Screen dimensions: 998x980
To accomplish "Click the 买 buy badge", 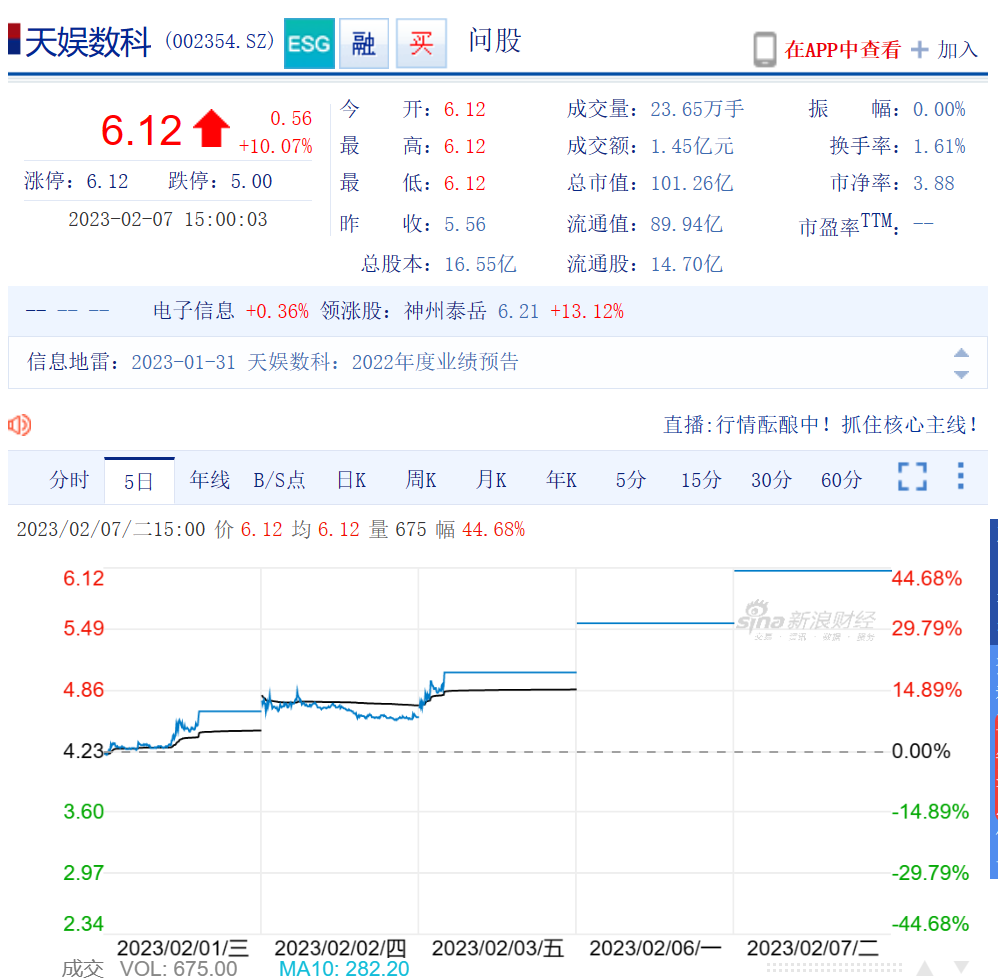I will 421,43.
